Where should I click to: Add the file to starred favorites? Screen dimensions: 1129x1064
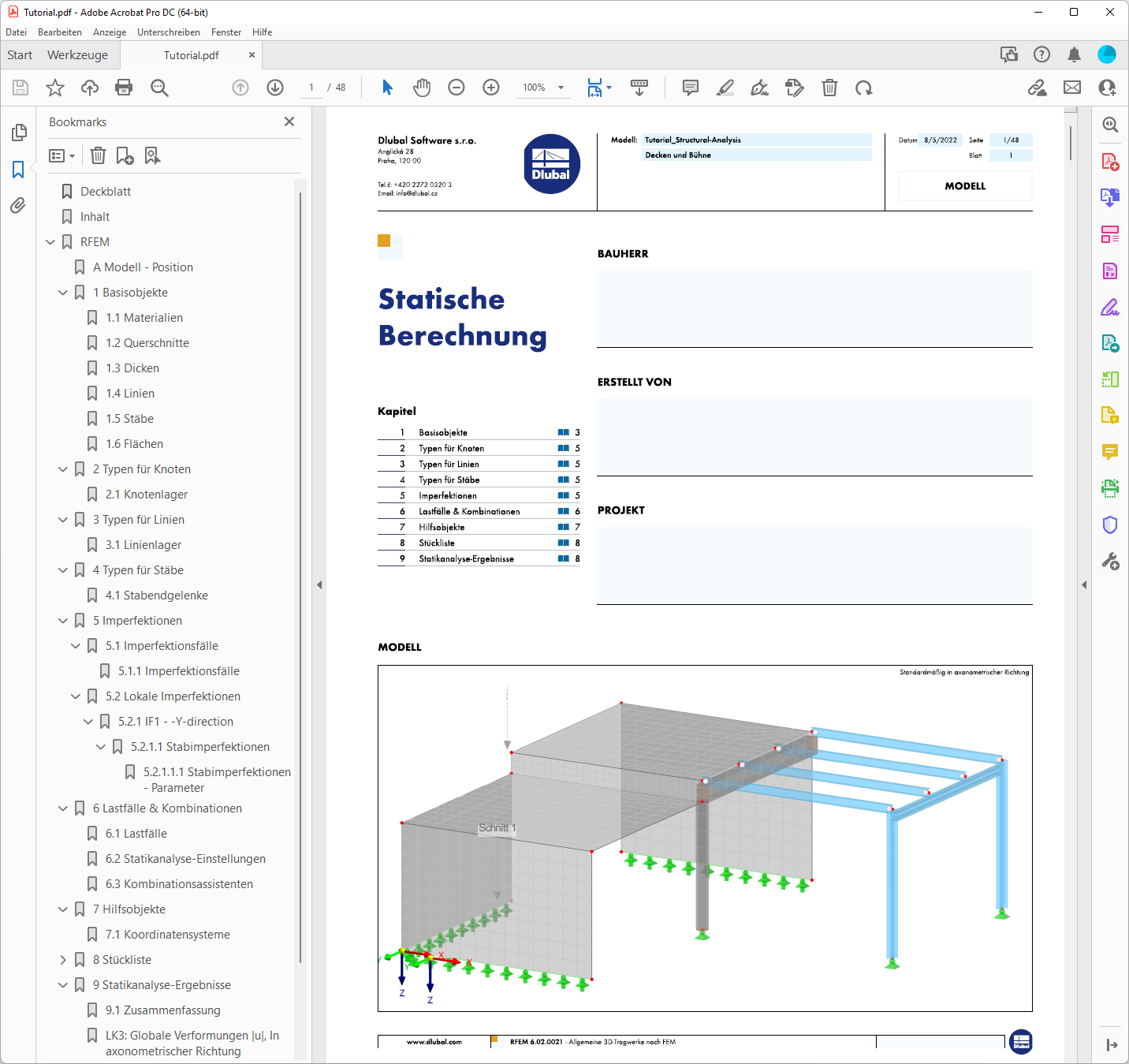click(54, 88)
